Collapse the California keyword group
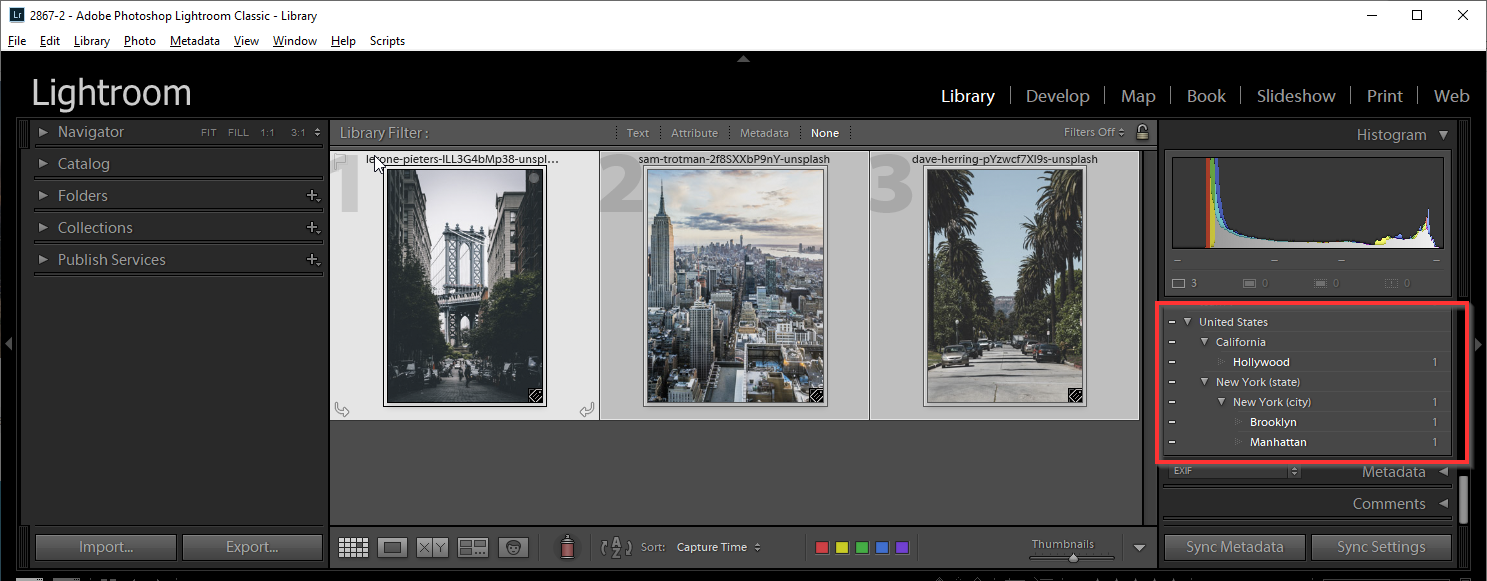Screen dimensions: 1487x581 1205,342
